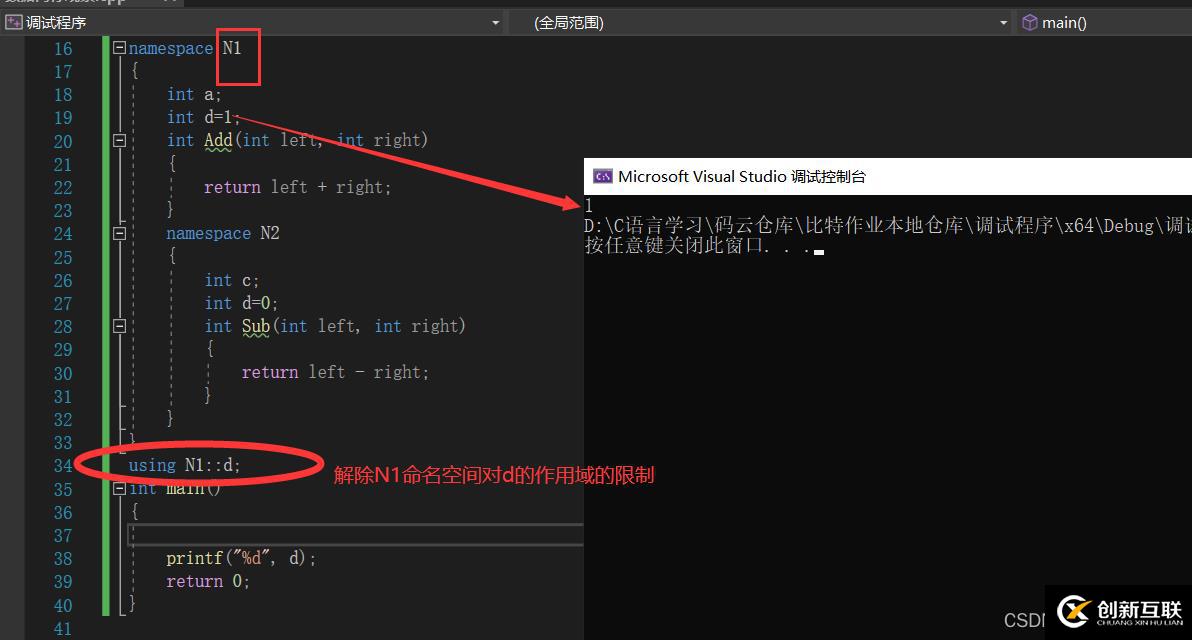Collapse the Add function block
This screenshot has height=640, width=1192.
click(x=119, y=141)
